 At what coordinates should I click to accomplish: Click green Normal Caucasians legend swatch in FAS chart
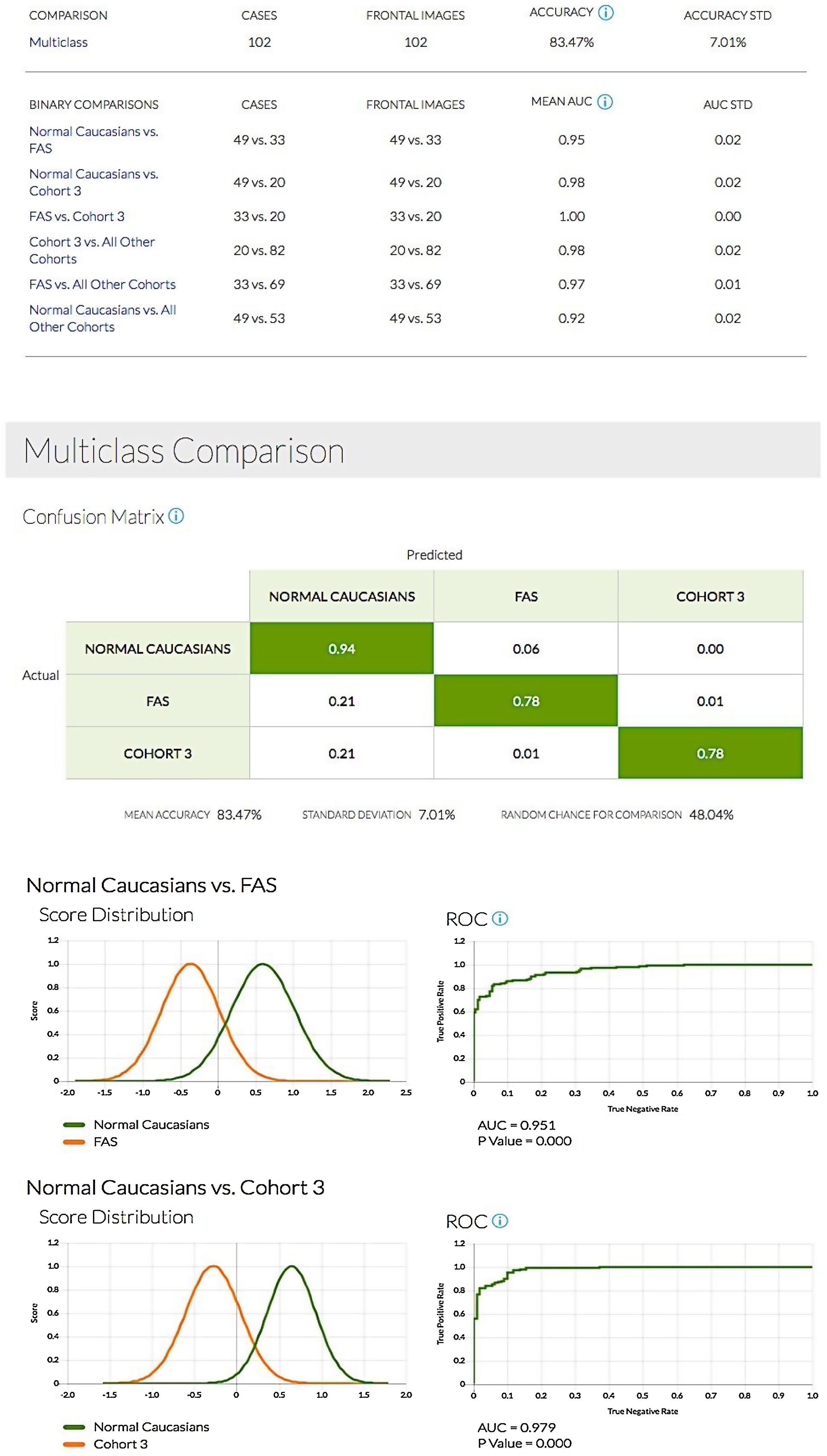point(74,1124)
